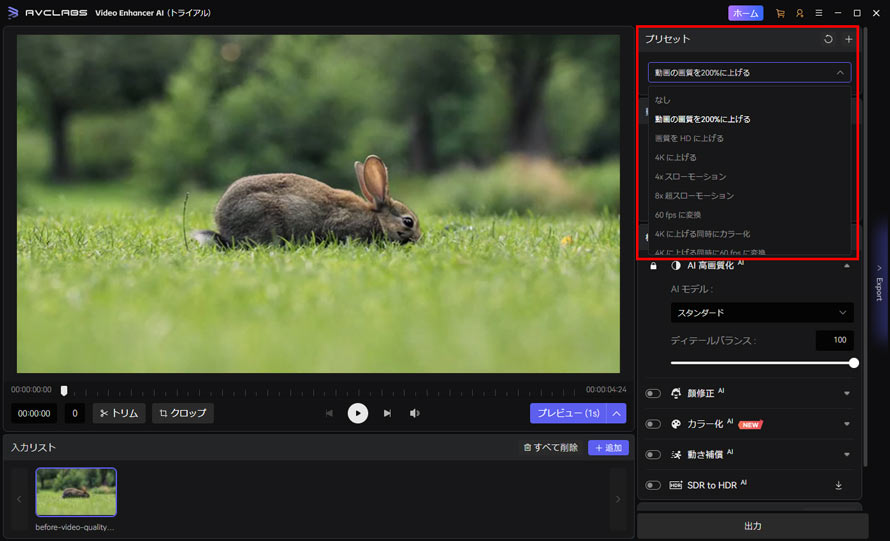The image size is (890, 541).
Task: Open the hamburger menu icon
Action: pos(818,12)
